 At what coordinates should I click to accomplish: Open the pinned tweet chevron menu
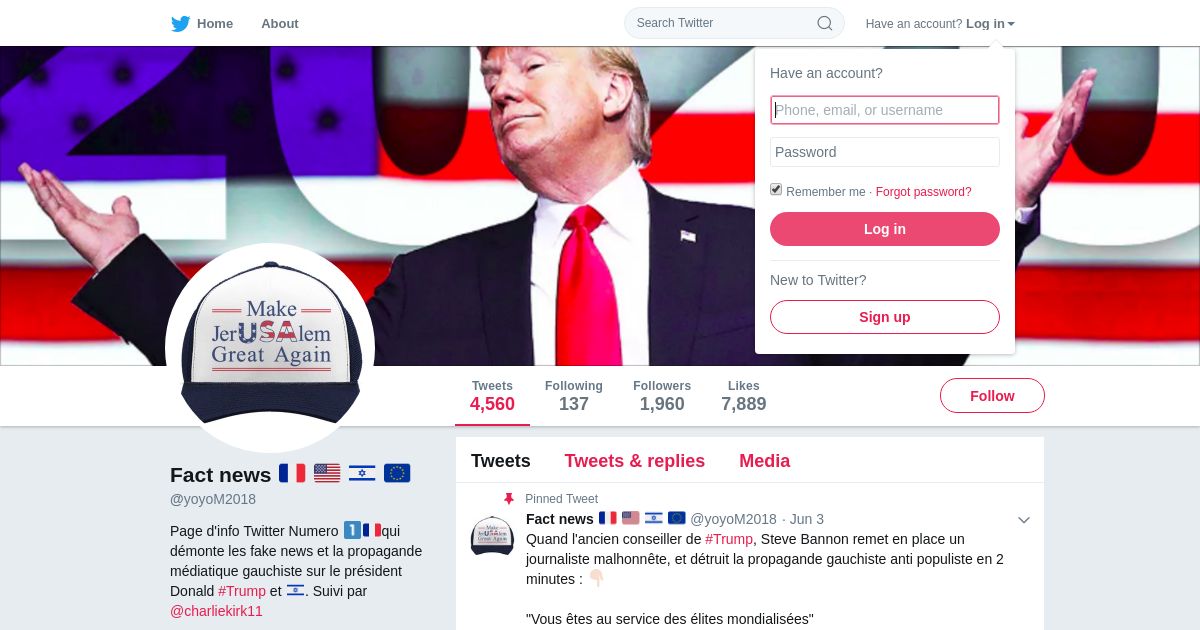(x=1024, y=520)
